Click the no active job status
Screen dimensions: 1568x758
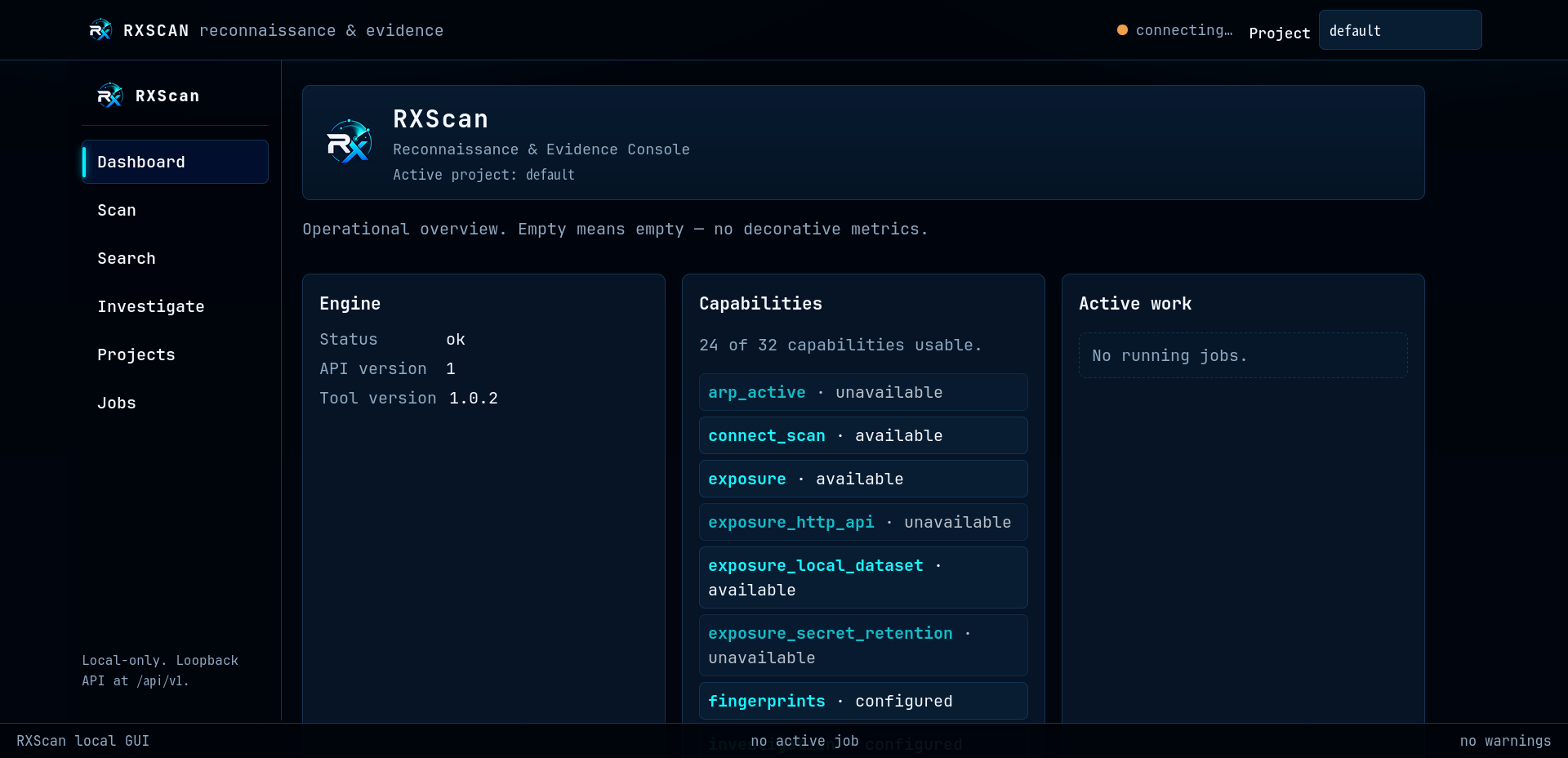pyautogui.click(x=804, y=741)
